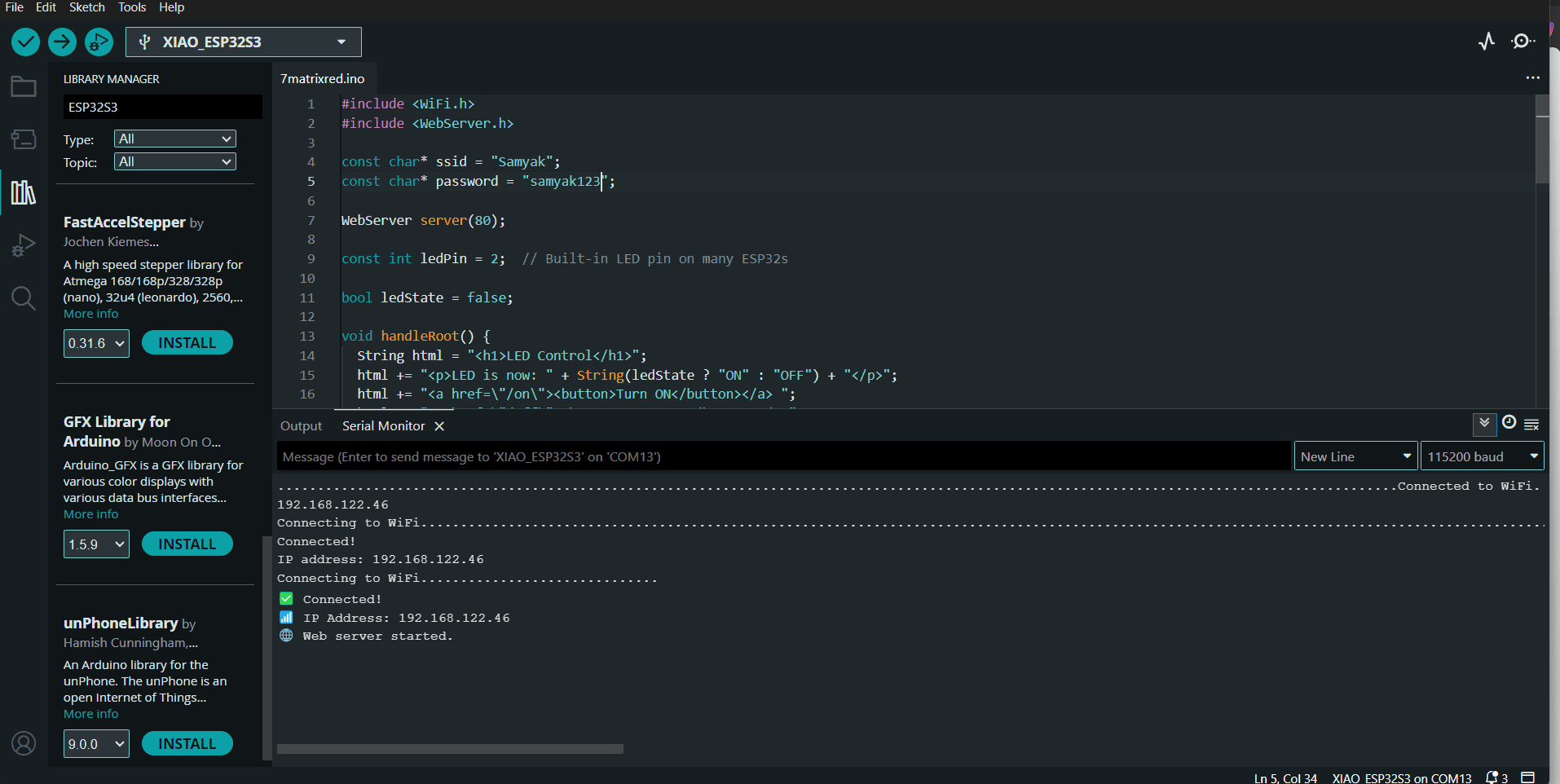Image resolution: width=1560 pixels, height=784 pixels.
Task: Open the Boards Manager sidebar icon
Action: 24,139
